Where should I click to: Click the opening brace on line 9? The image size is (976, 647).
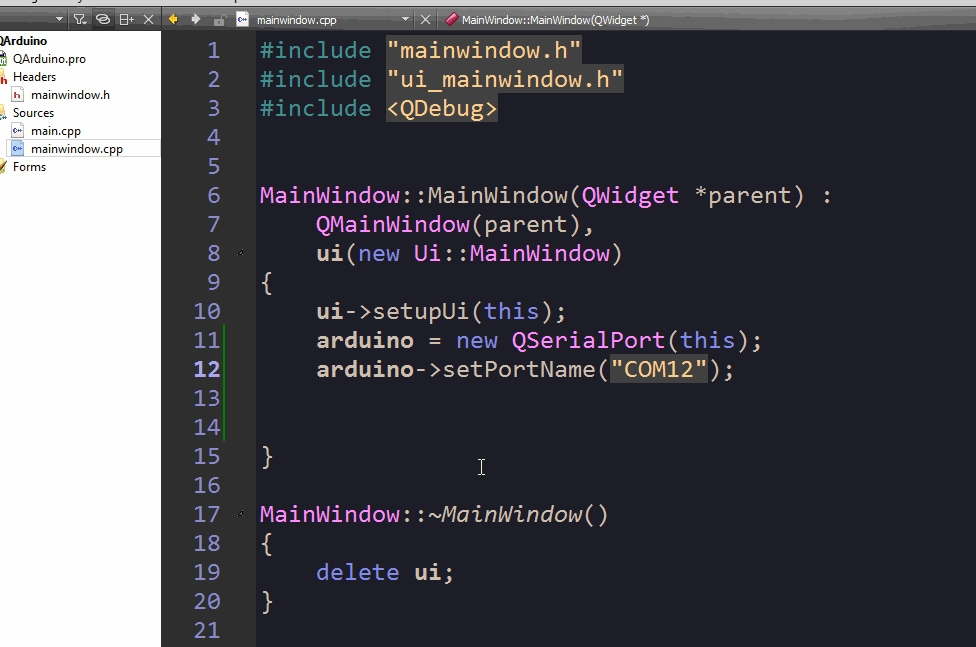266,283
